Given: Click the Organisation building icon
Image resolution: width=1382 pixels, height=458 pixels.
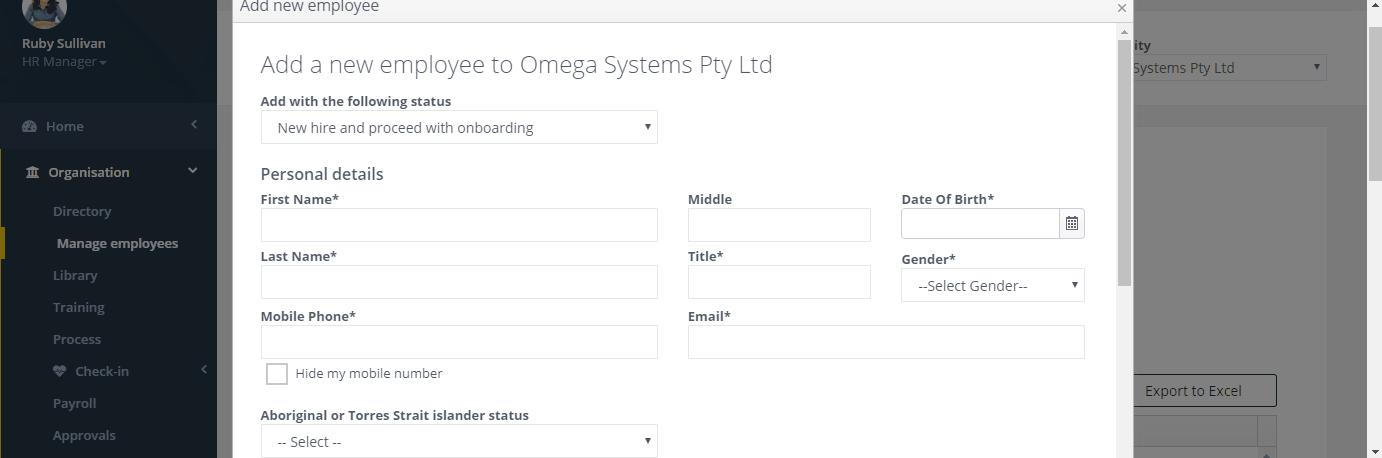Looking at the screenshot, I should click(x=31, y=173).
